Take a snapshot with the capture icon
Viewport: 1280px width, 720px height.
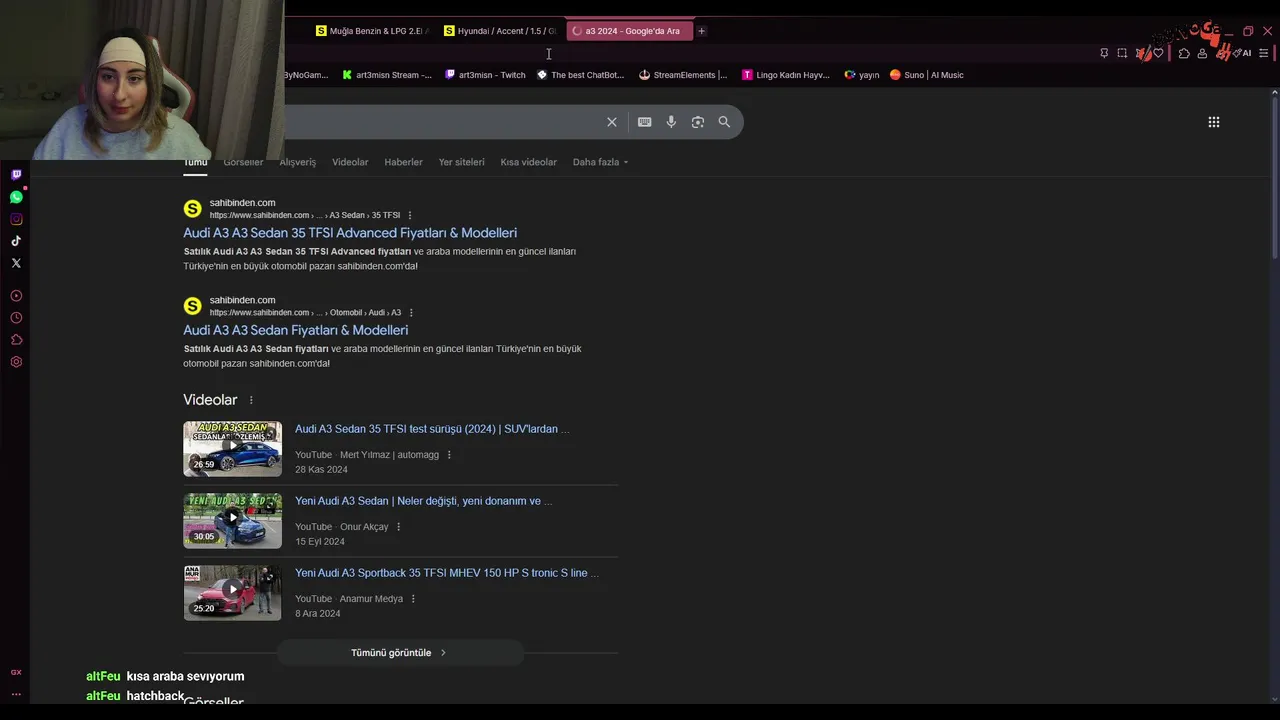[1122, 53]
